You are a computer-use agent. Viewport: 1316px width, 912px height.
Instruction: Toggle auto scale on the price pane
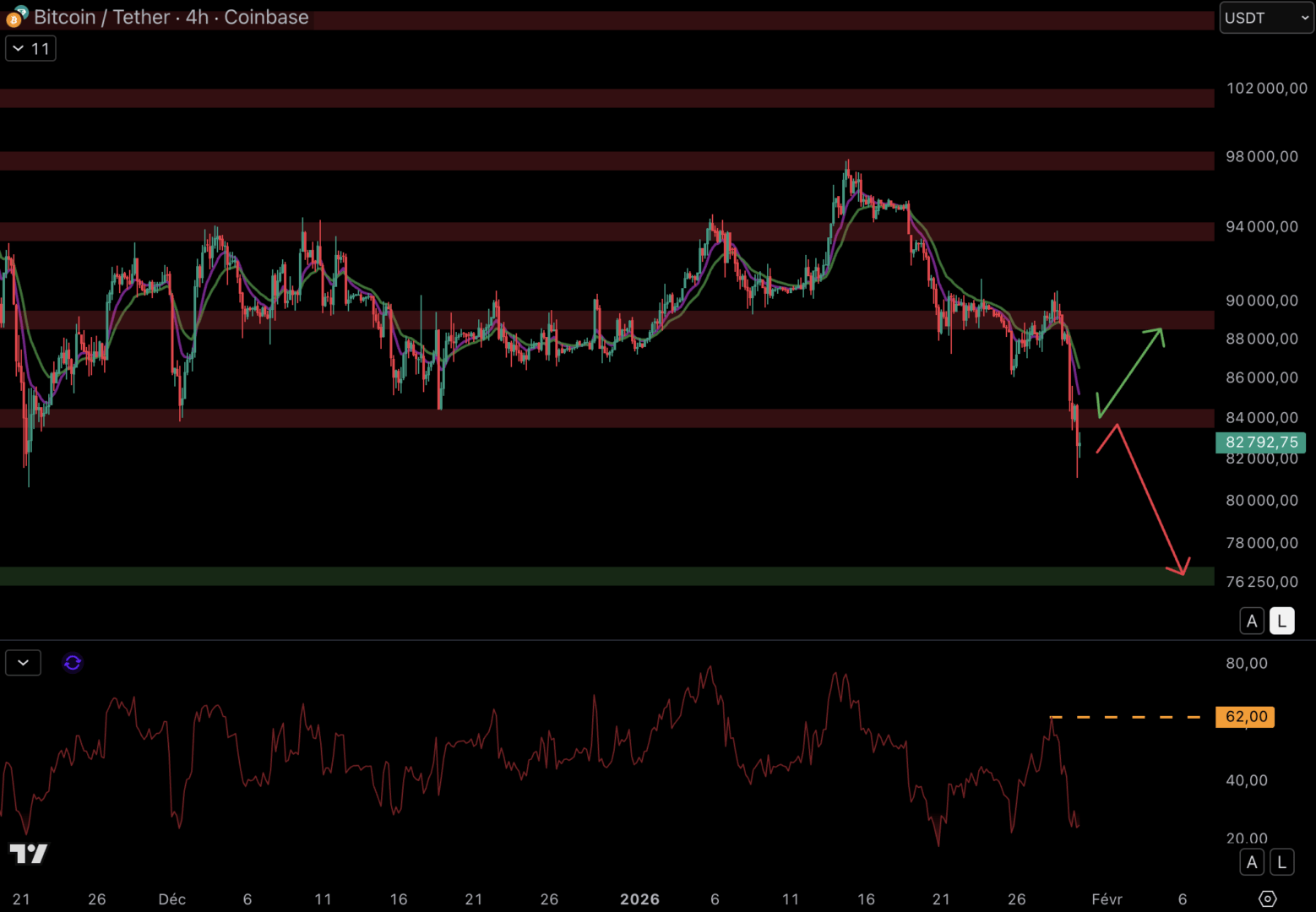click(1252, 622)
